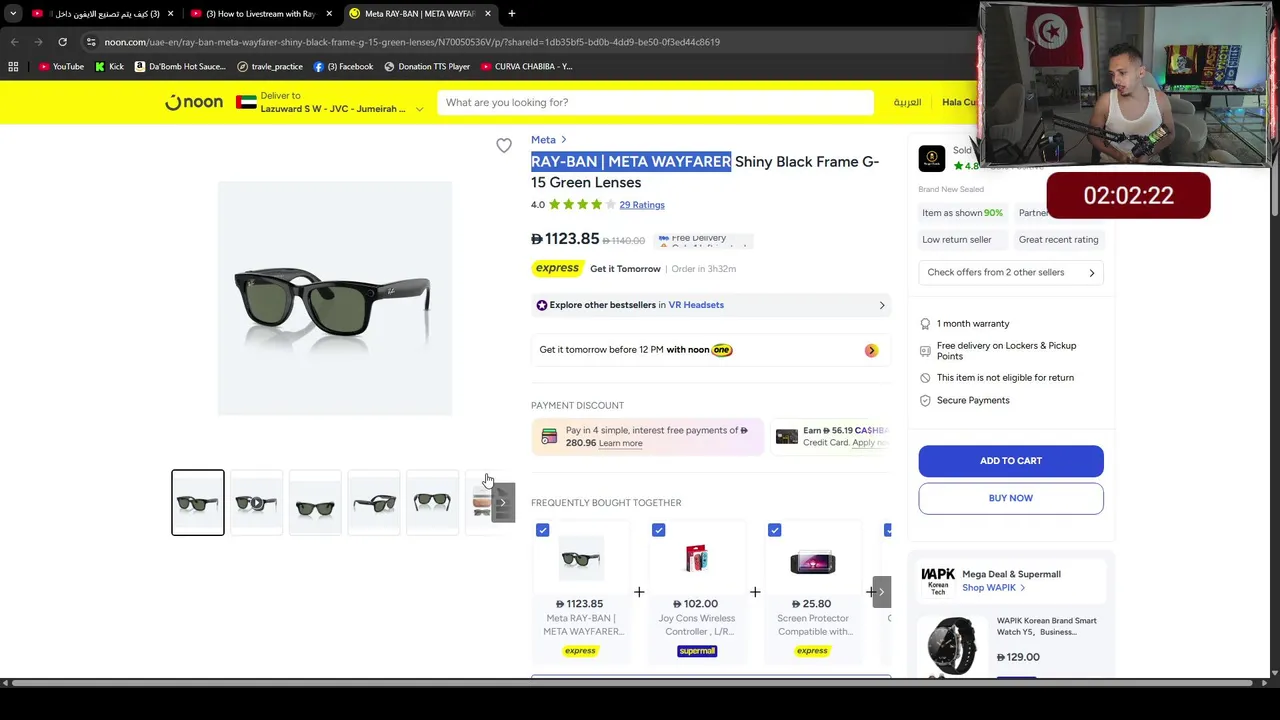Select the fourth sunglasses thumbnail
Viewport: 1280px width, 720px height.
tap(374, 502)
